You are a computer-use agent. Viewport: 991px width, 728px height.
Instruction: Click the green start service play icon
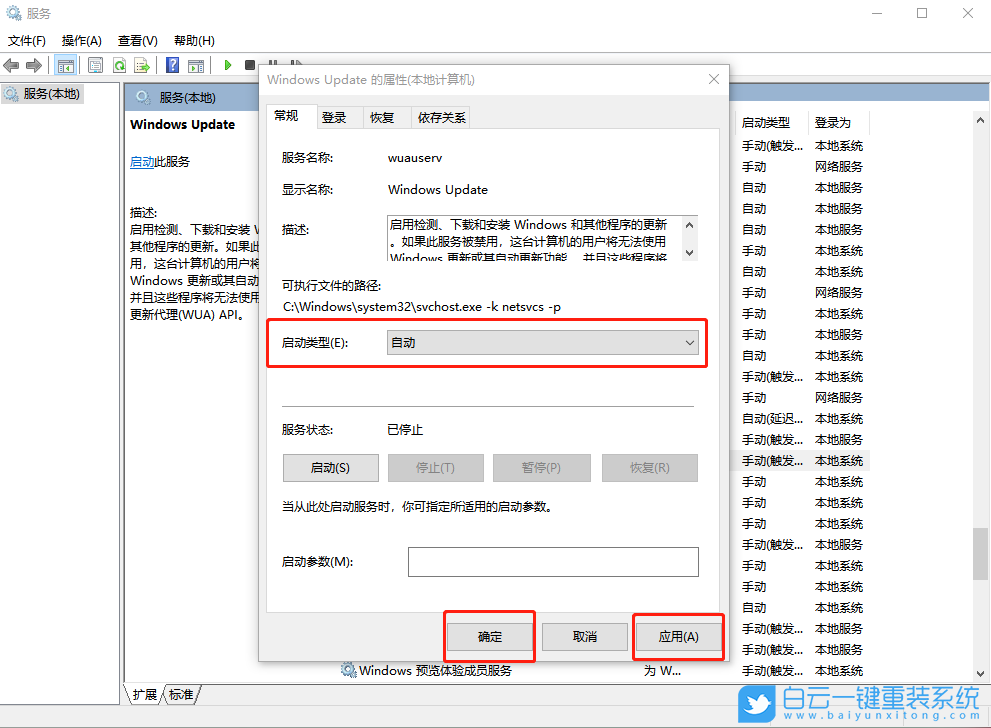click(x=228, y=64)
